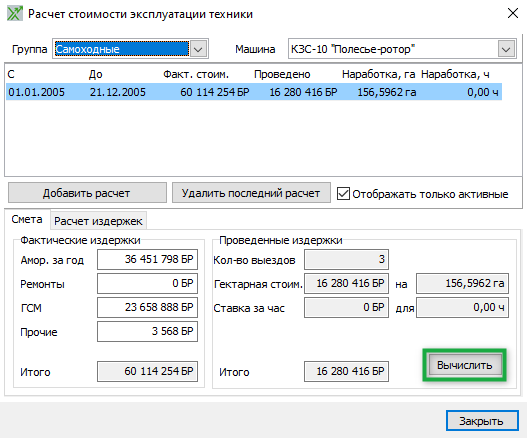Viewport: 527px width, 438px height.
Task: Expand the Машина dropdown arrow
Action: (x=506, y=49)
